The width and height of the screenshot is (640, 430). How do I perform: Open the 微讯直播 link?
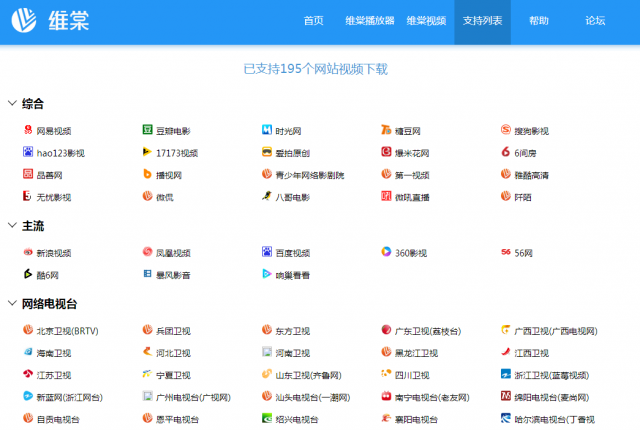[x=412, y=197]
